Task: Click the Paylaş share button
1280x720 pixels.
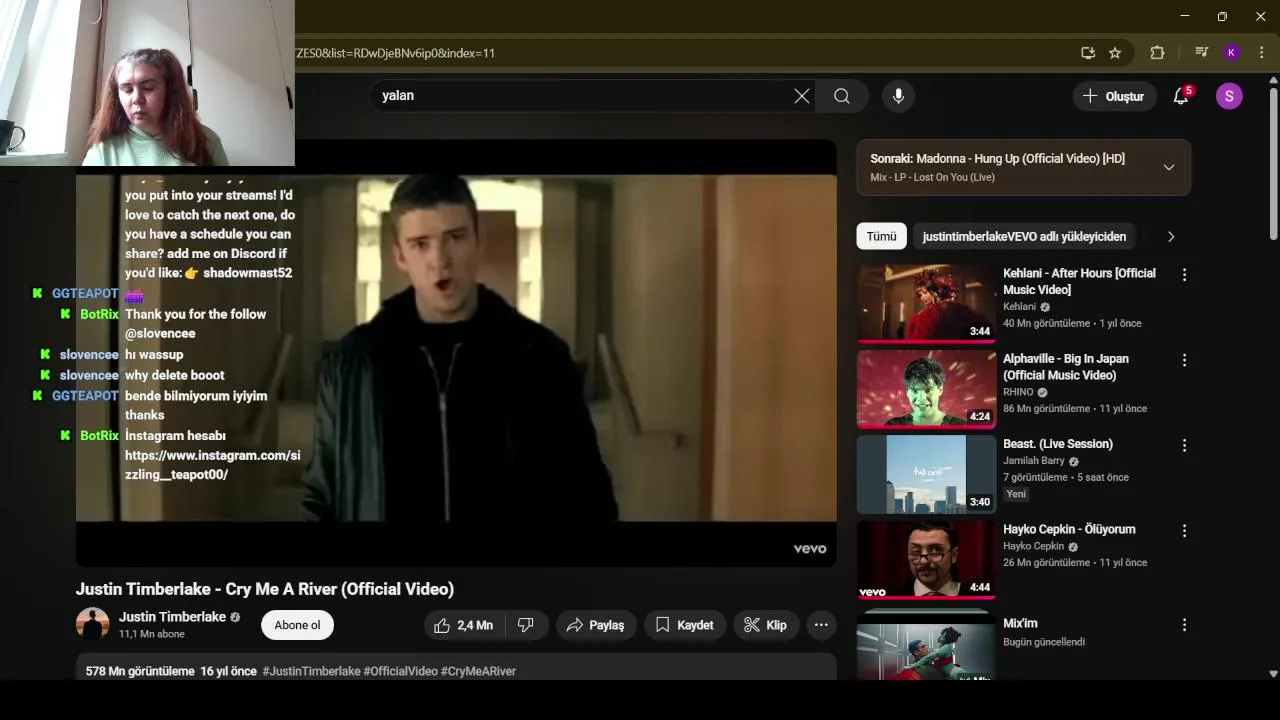Action: point(595,625)
